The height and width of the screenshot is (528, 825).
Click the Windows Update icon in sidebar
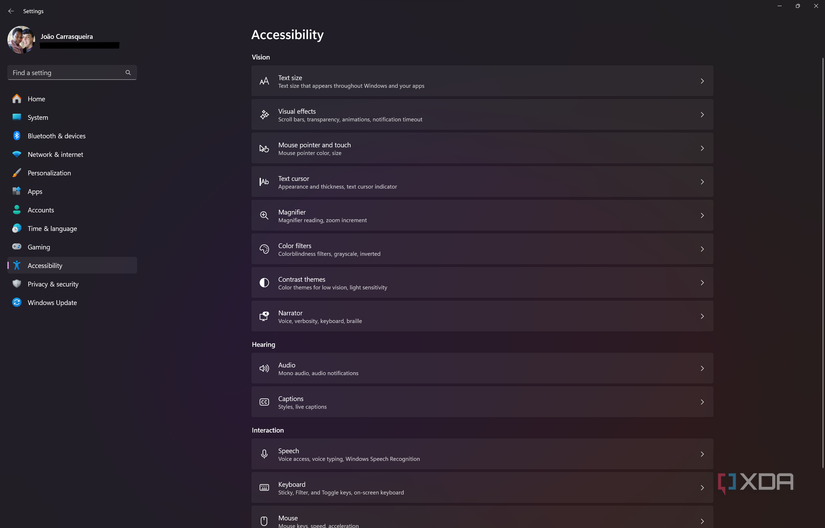(17, 302)
